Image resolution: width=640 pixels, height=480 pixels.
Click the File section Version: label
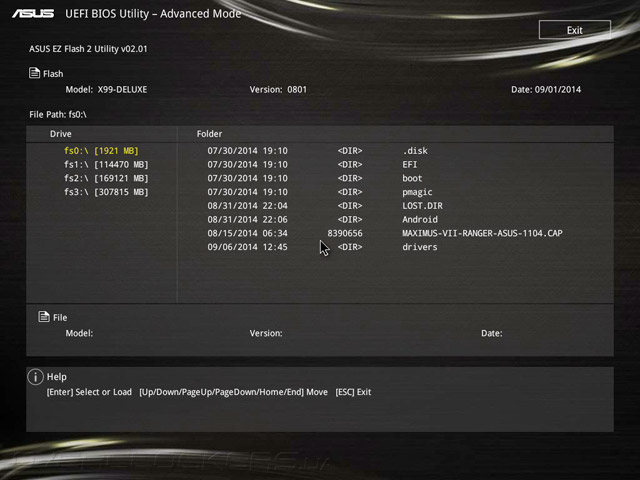266,333
